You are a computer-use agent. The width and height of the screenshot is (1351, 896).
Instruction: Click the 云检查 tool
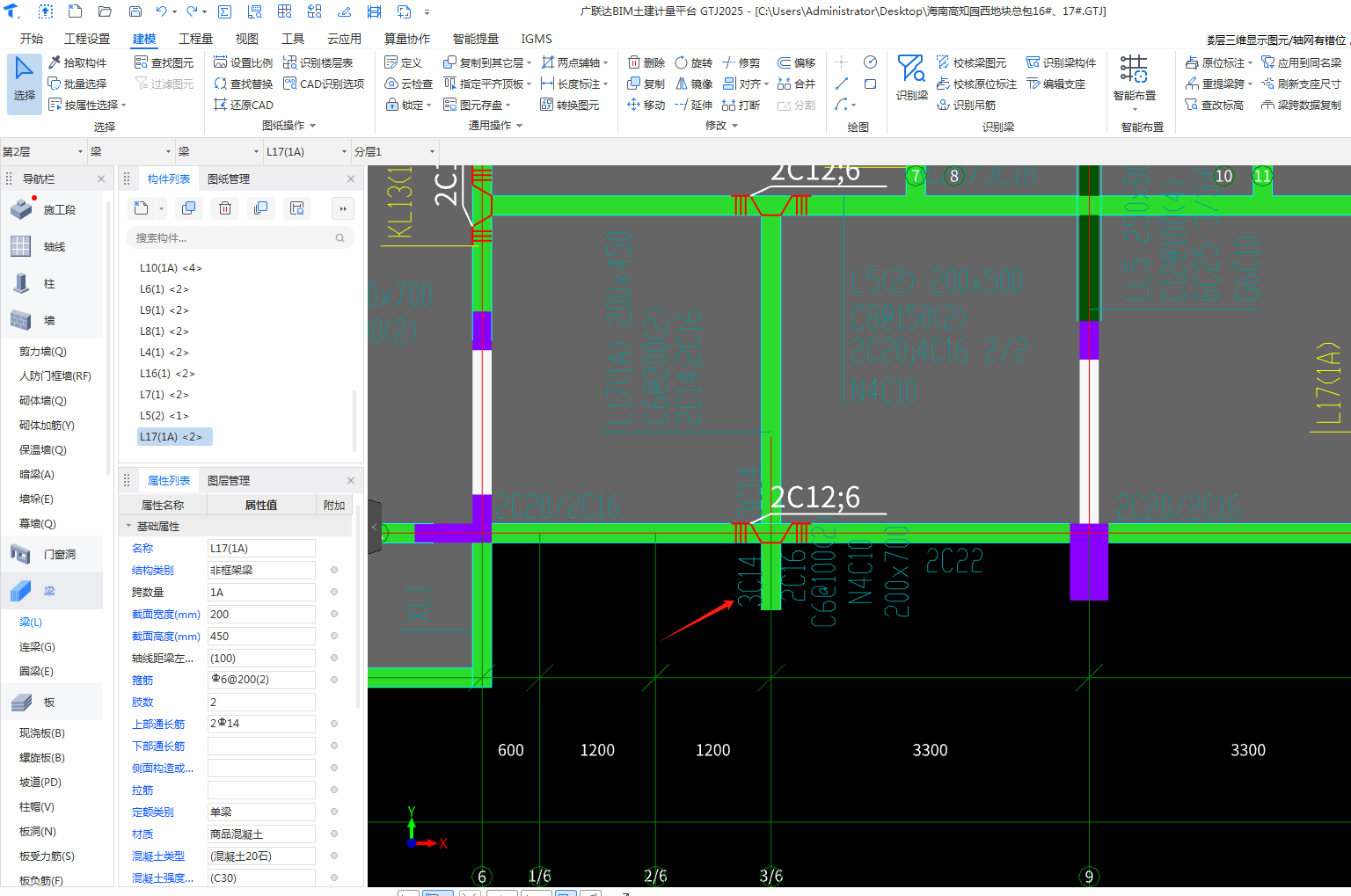point(409,84)
